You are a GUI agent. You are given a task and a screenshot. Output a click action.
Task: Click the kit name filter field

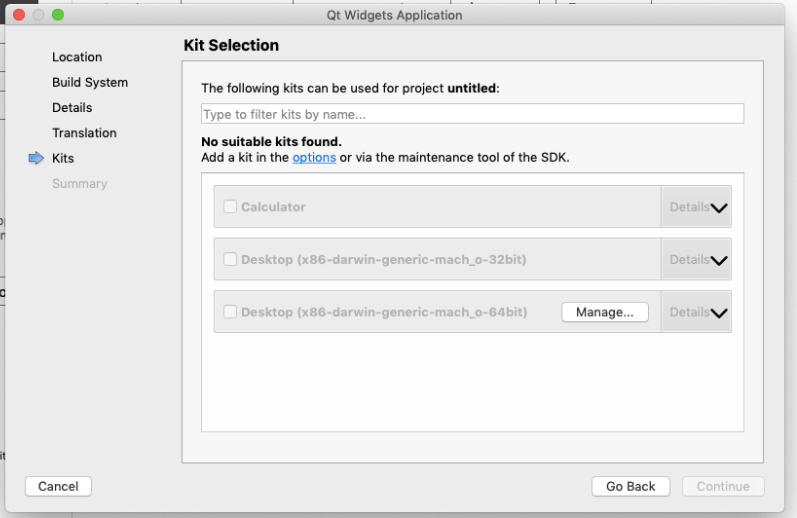click(x=472, y=114)
